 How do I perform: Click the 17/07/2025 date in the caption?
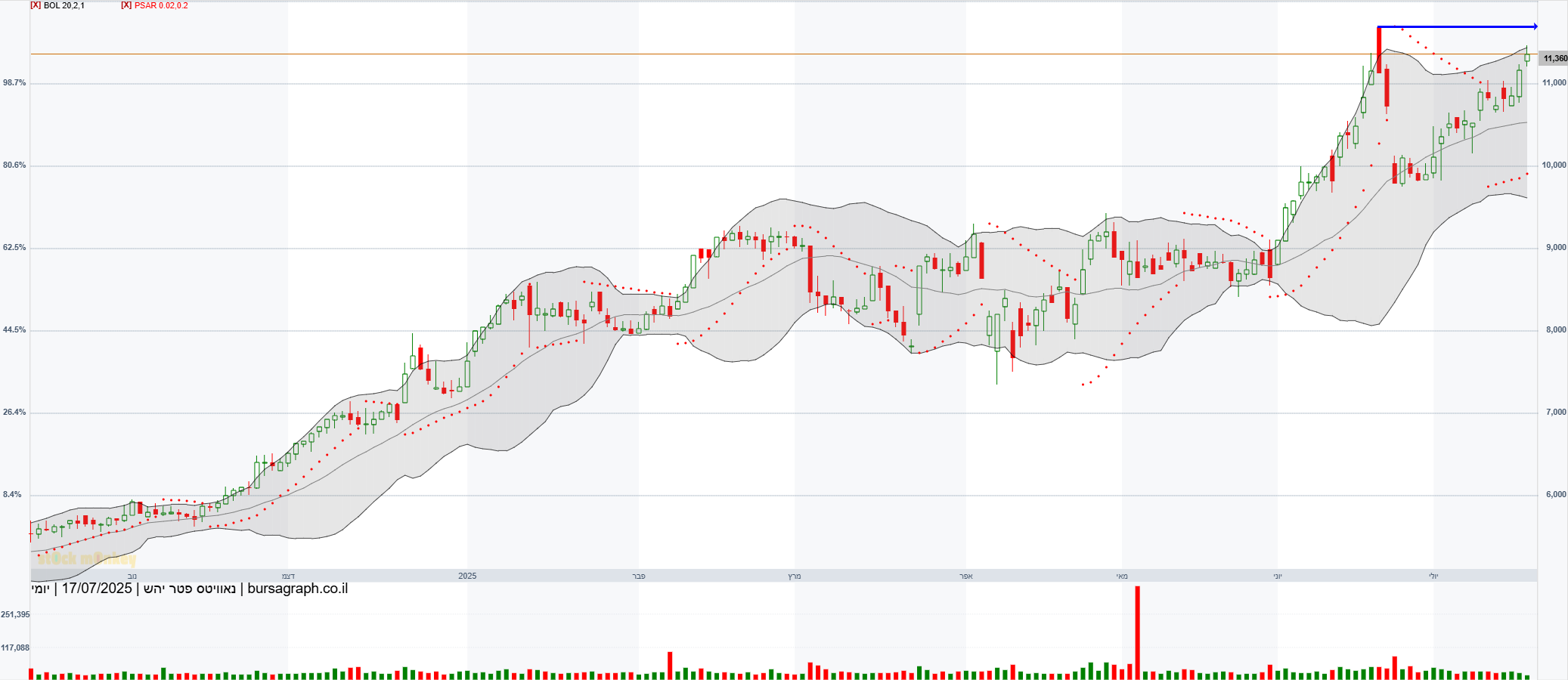coord(97,589)
